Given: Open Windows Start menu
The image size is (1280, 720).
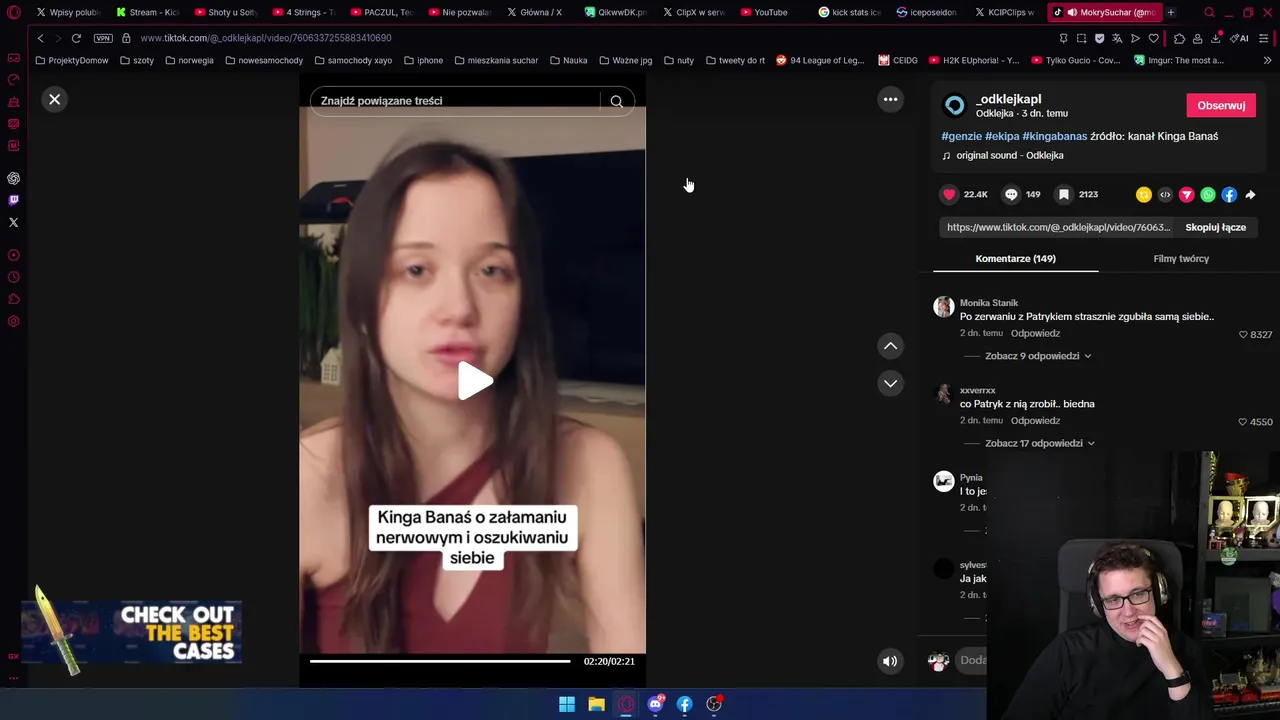Looking at the screenshot, I should click(567, 704).
